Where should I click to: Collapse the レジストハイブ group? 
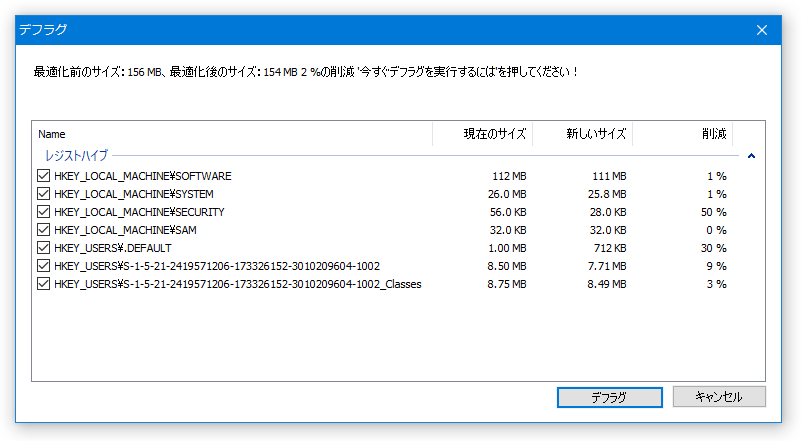pyautogui.click(x=751, y=156)
